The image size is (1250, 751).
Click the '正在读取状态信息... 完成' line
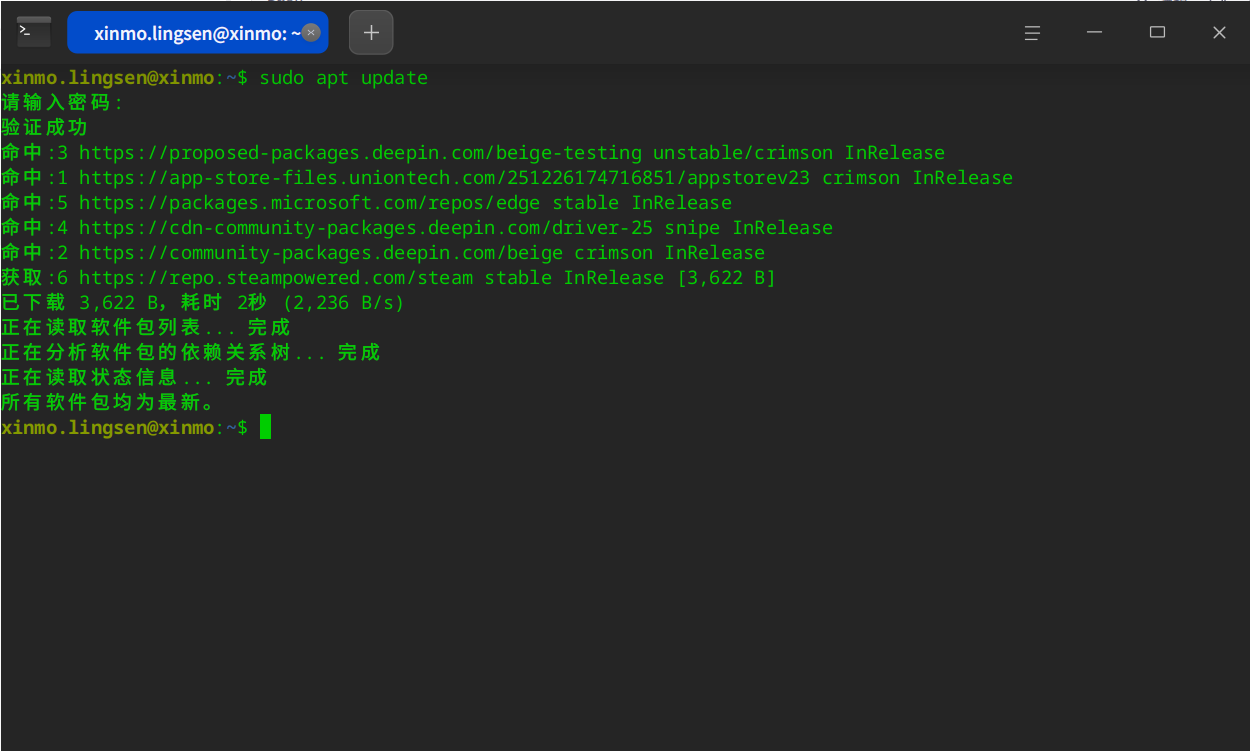(135, 378)
